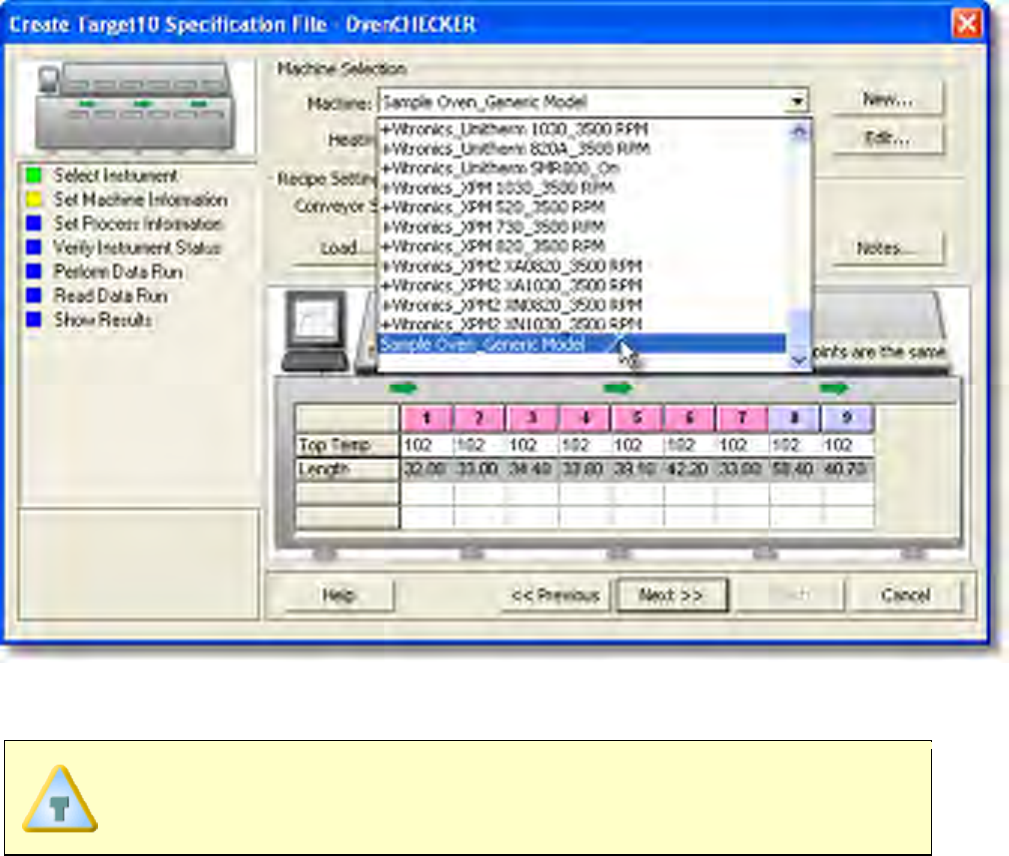This screenshot has height=856, width=1009.
Task: Select the zone 7 column header
Action: tap(742, 418)
